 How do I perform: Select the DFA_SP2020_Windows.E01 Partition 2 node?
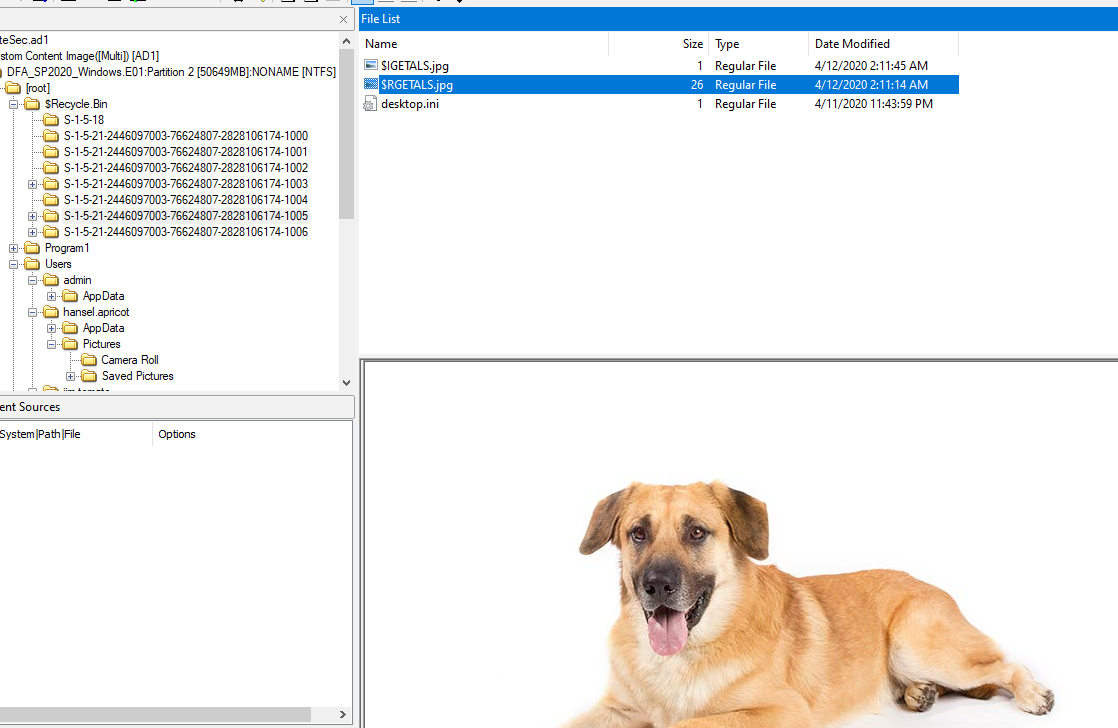(171, 72)
